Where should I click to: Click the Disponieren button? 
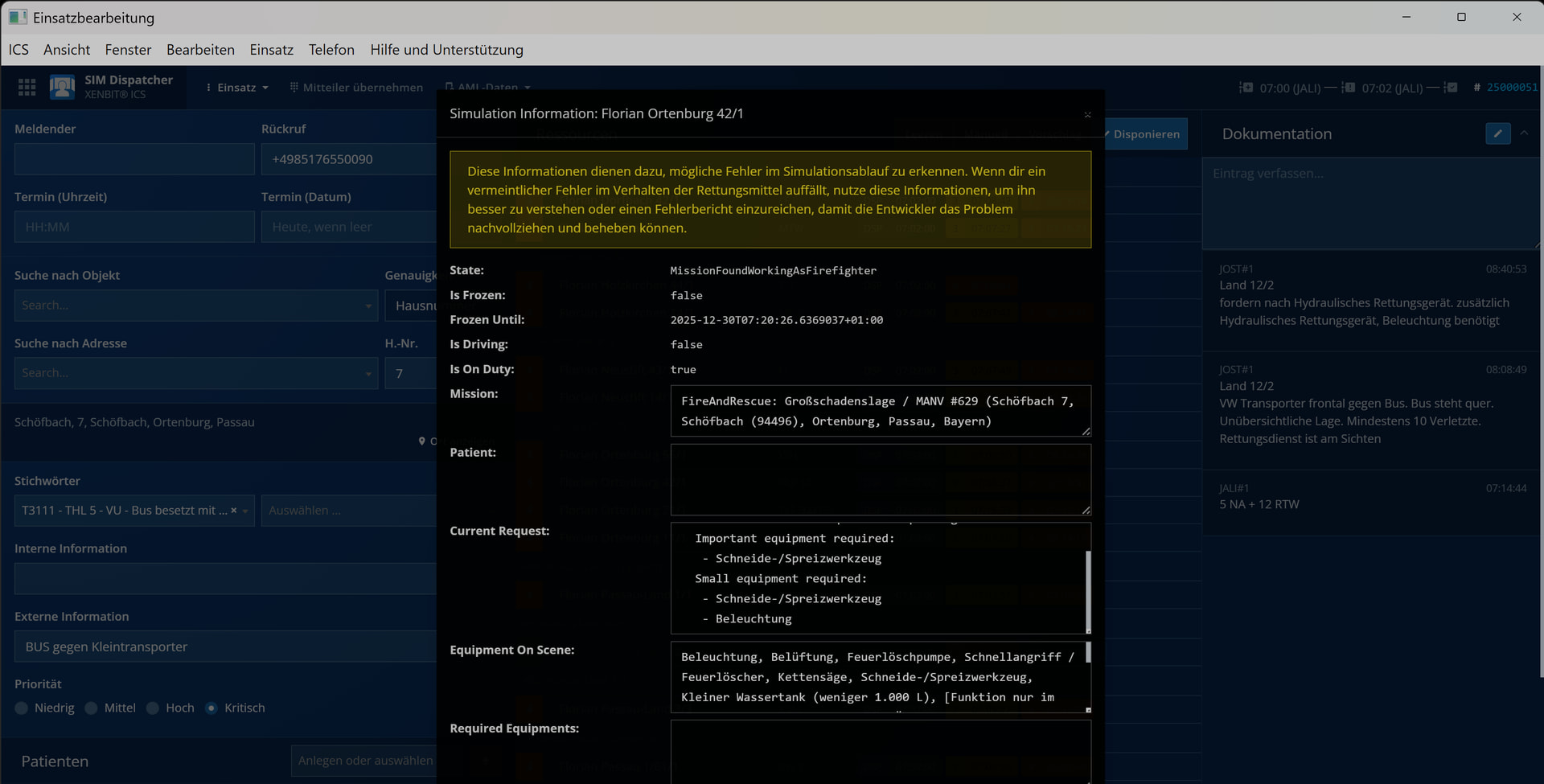click(1145, 134)
